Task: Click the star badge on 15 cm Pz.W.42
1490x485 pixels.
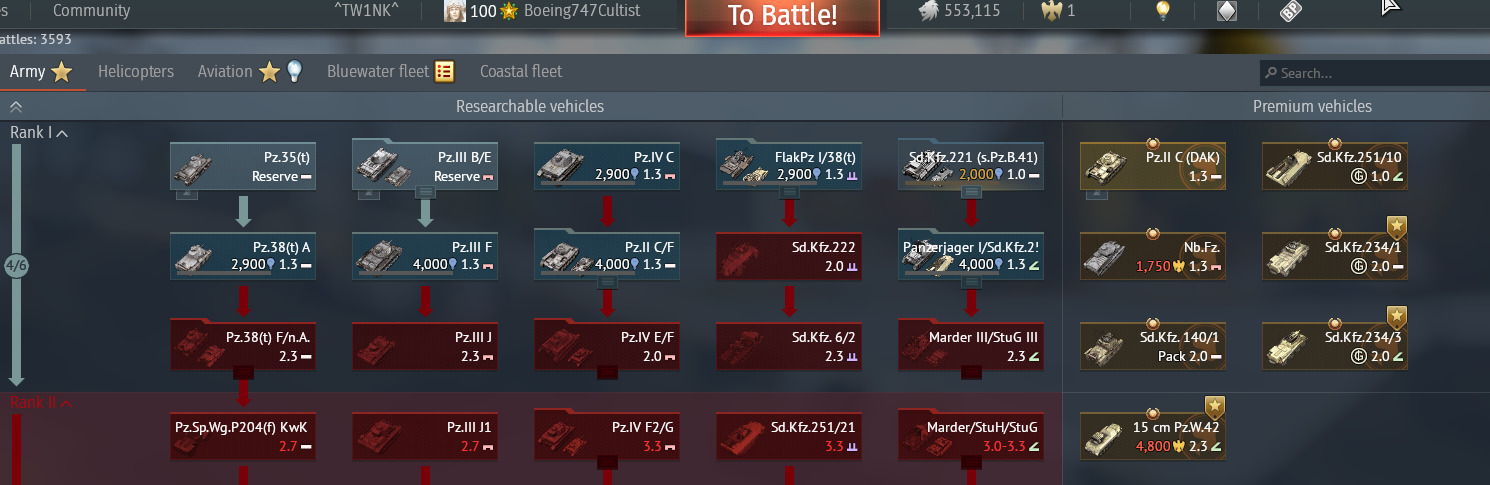Action: [x=1215, y=407]
